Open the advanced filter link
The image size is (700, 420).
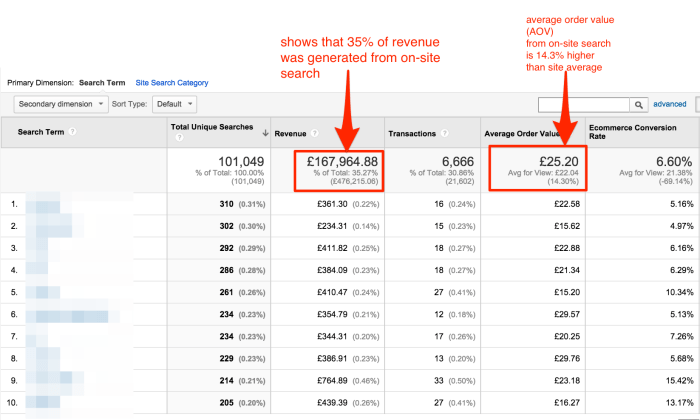[x=669, y=104]
